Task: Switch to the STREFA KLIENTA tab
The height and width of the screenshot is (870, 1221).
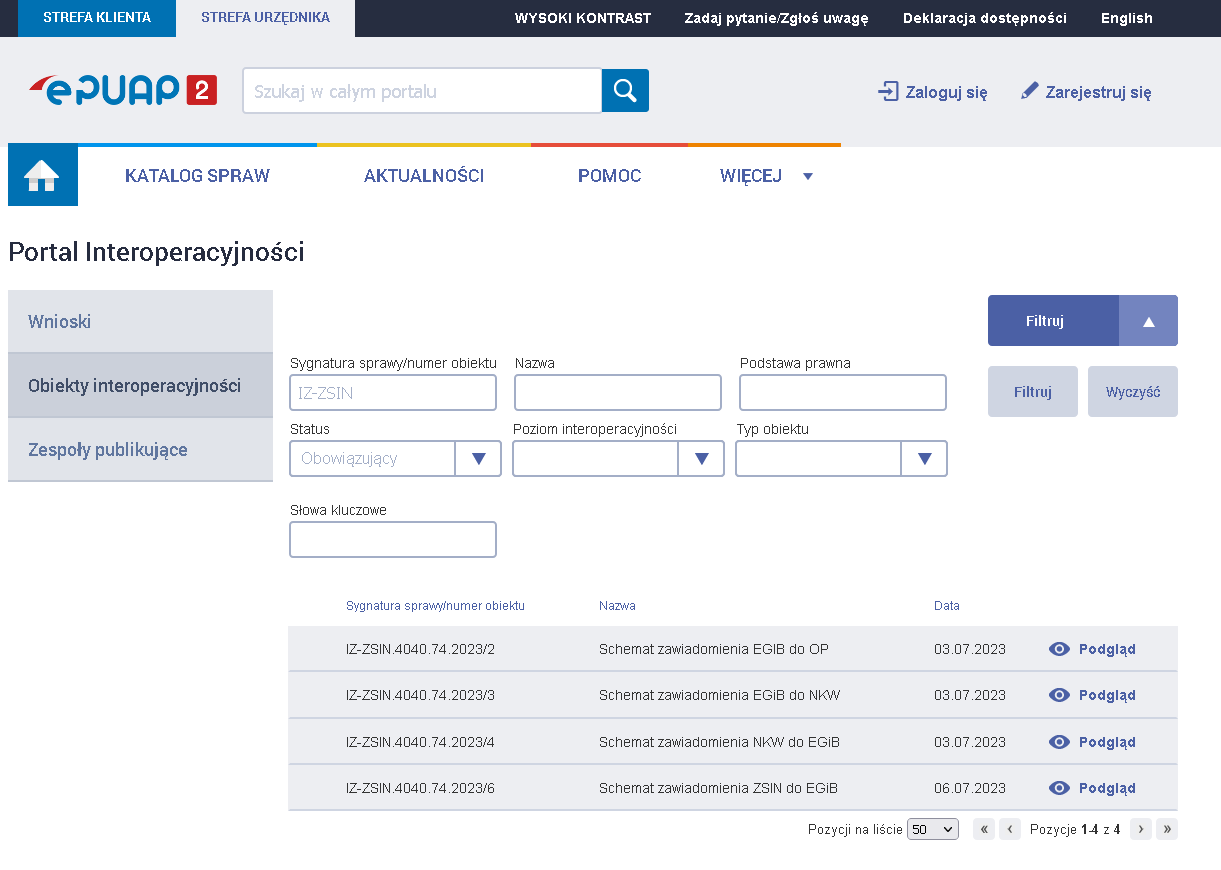Action: click(x=96, y=17)
